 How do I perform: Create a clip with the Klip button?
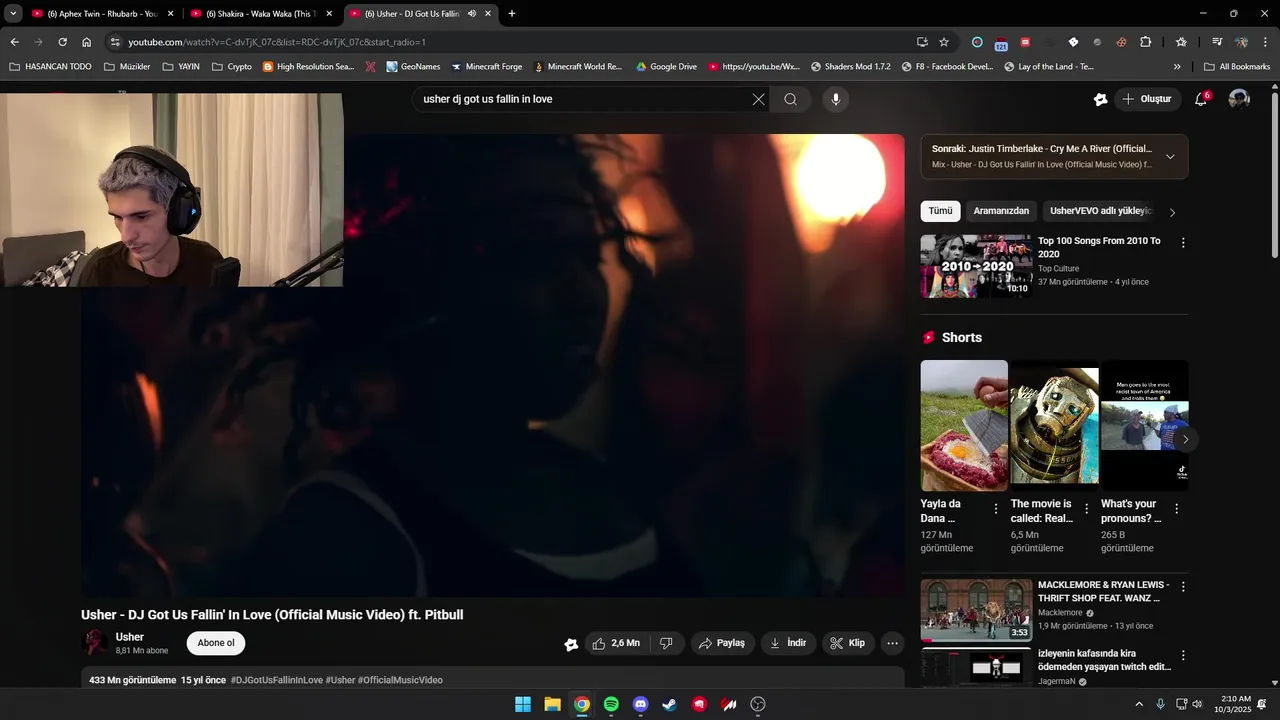[x=848, y=643]
